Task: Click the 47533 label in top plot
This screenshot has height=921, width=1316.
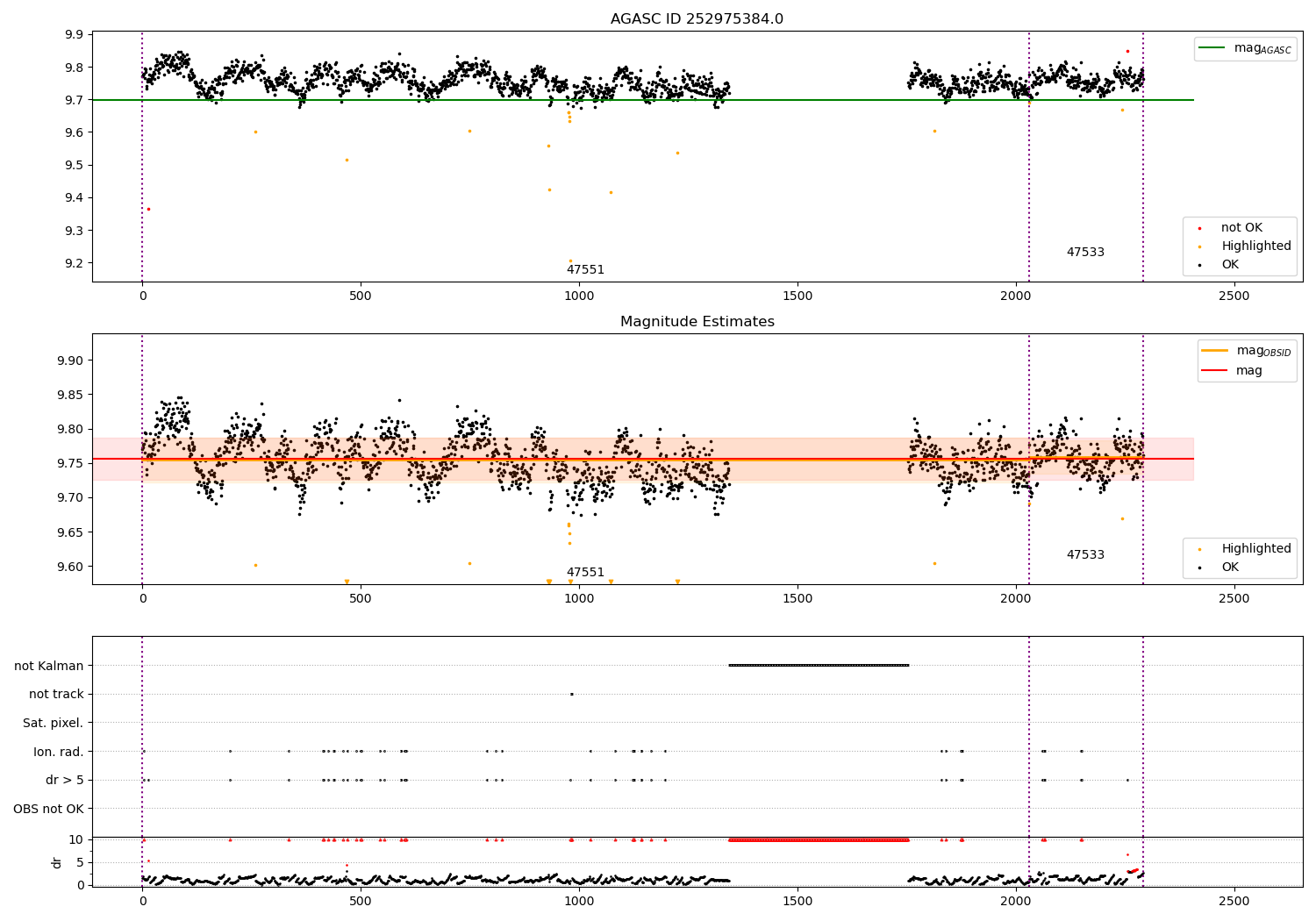Action: click(1085, 253)
